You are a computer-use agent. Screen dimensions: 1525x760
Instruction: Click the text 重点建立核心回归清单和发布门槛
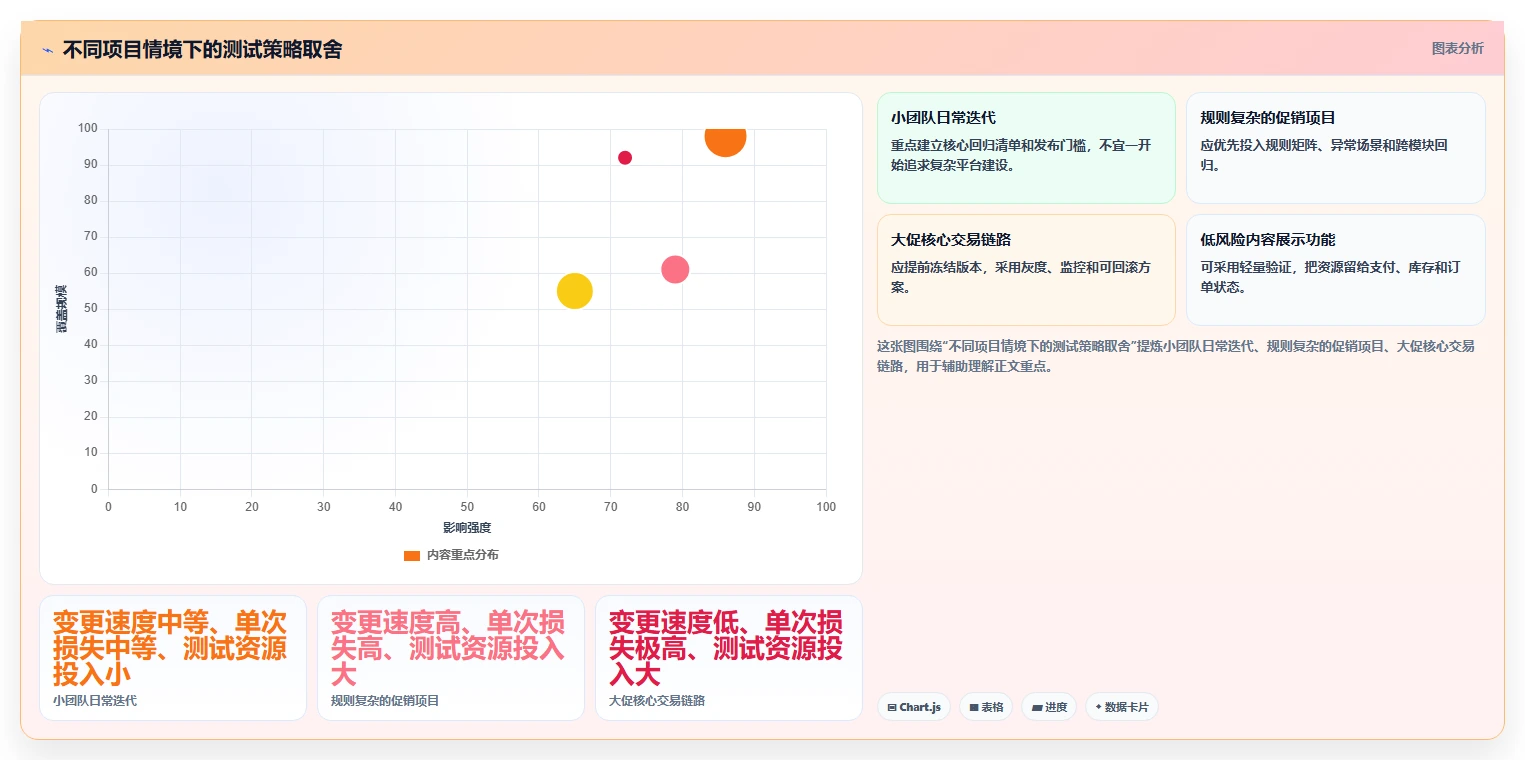[989, 145]
